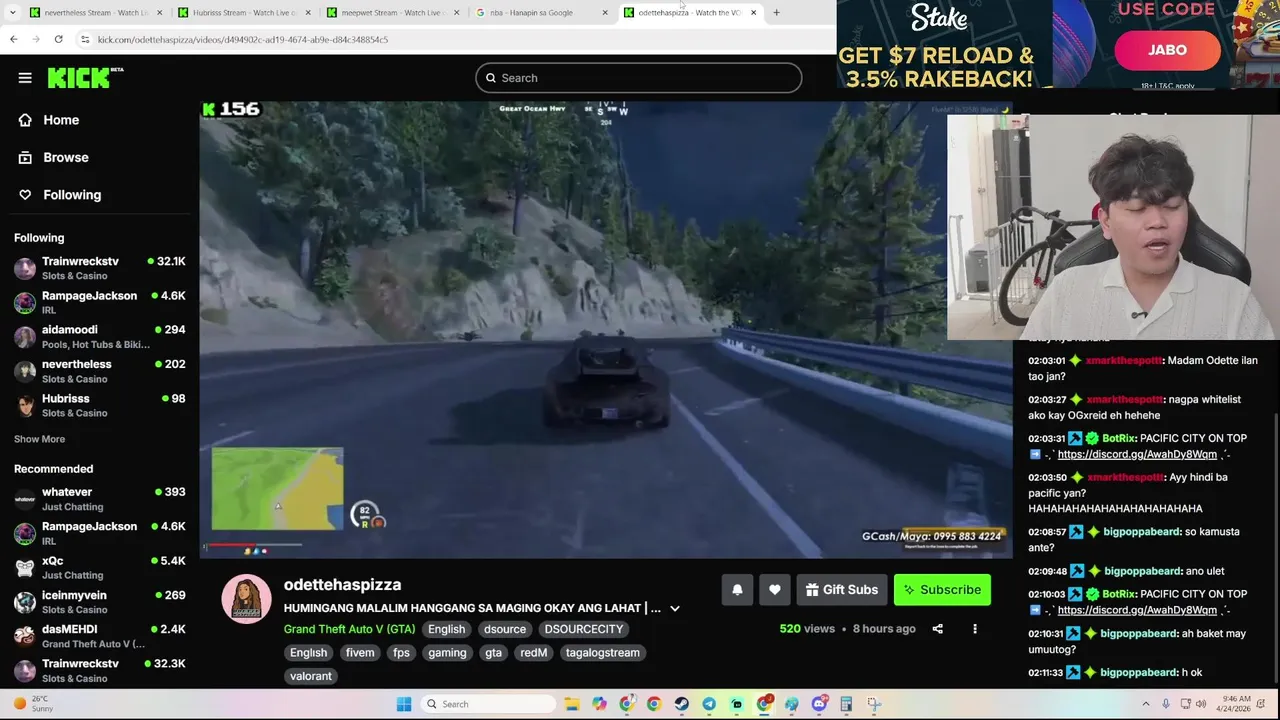Click the gta tag
Screen dimensions: 1280x720
point(493,653)
